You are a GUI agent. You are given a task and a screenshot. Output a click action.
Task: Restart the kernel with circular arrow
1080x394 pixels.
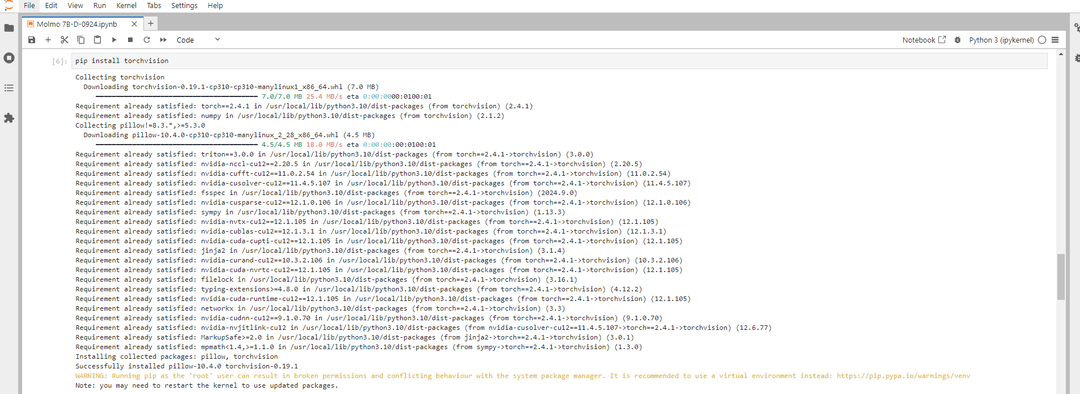[147, 40]
